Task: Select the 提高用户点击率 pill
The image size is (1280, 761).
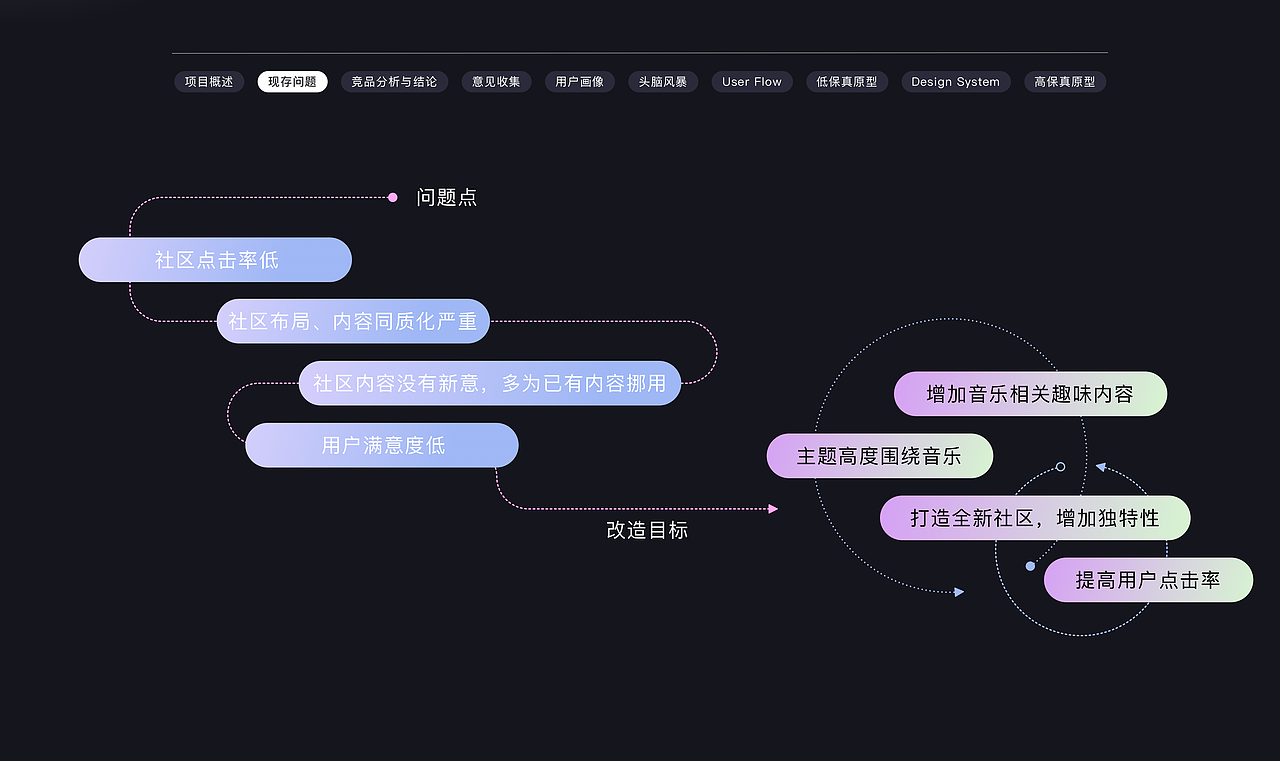Action: click(x=1148, y=580)
